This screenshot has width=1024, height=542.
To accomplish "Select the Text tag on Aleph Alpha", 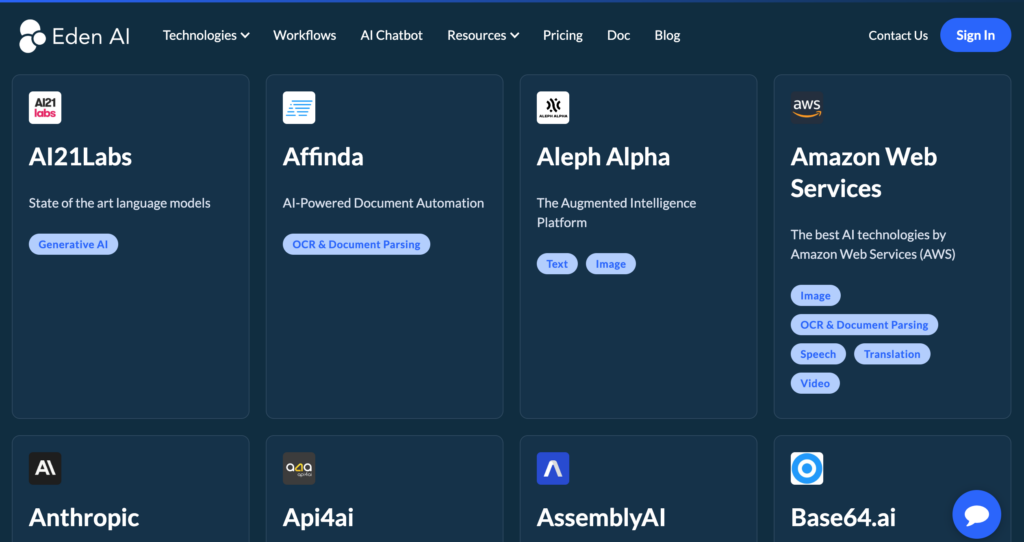I will [557, 264].
